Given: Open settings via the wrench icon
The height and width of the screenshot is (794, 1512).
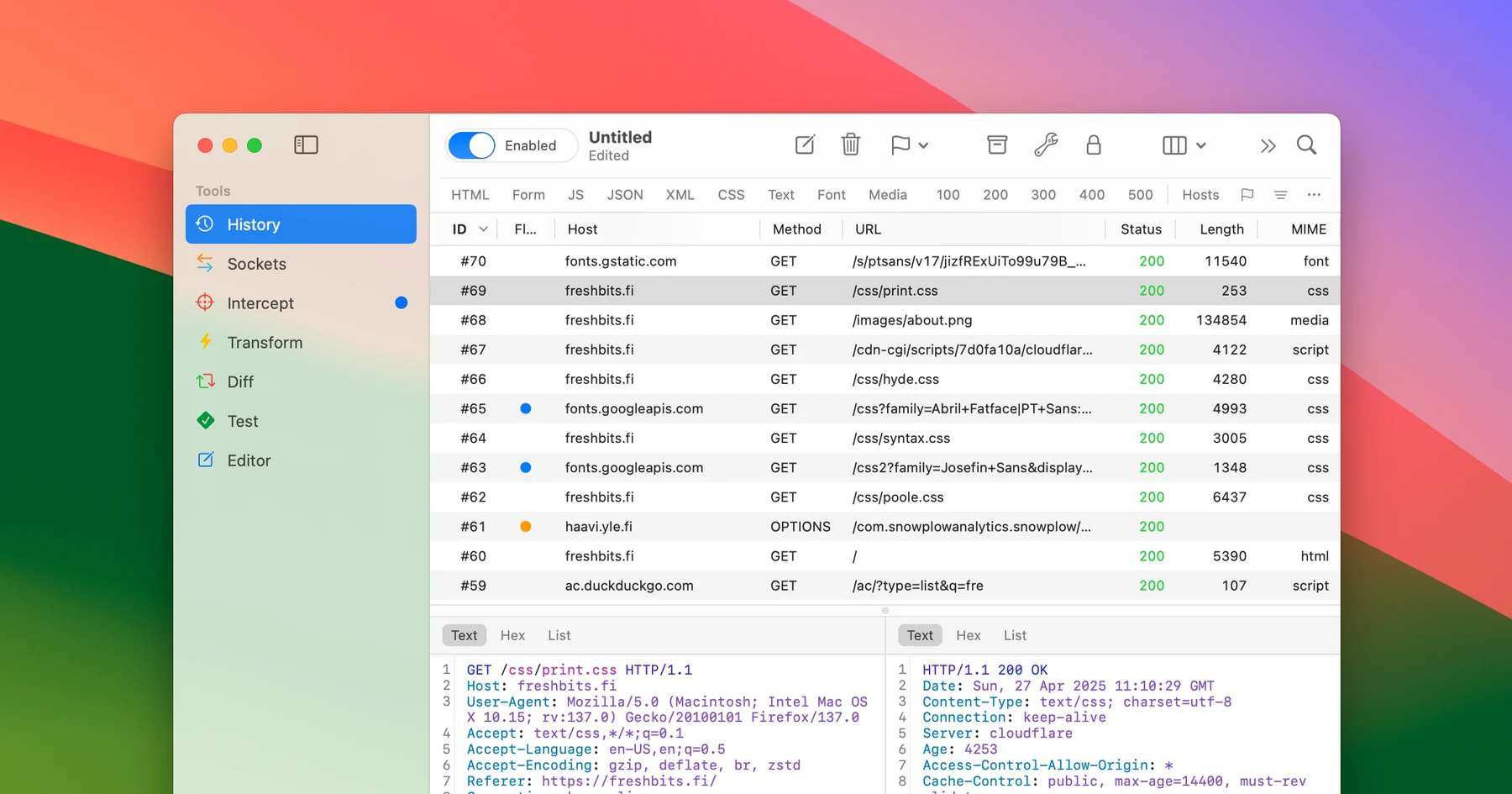Looking at the screenshot, I should pyautogui.click(x=1044, y=145).
